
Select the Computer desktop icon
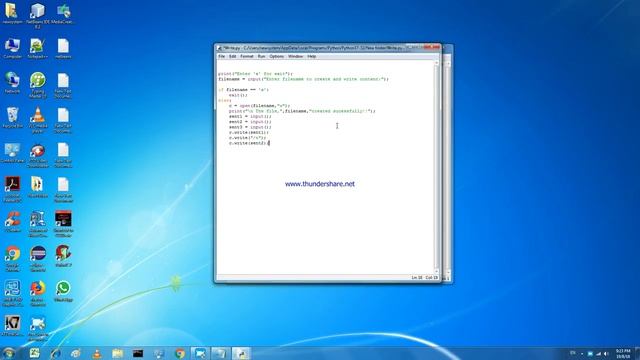(12, 49)
